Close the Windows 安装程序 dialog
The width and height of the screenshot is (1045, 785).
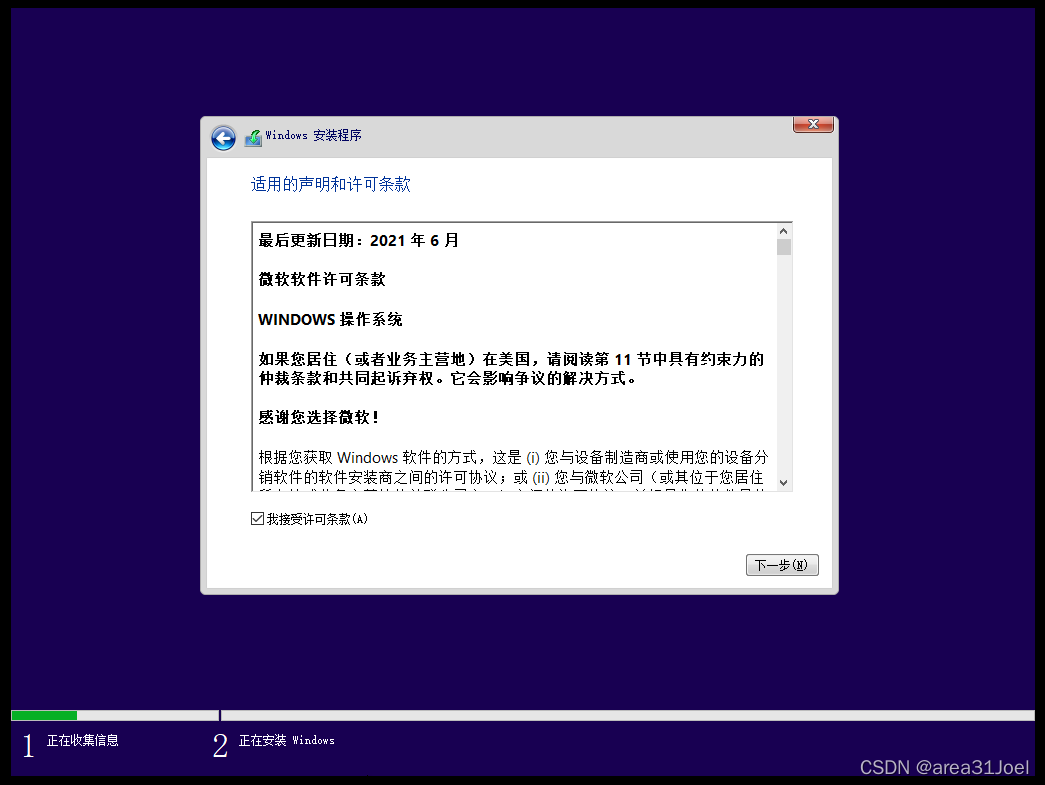(813, 124)
